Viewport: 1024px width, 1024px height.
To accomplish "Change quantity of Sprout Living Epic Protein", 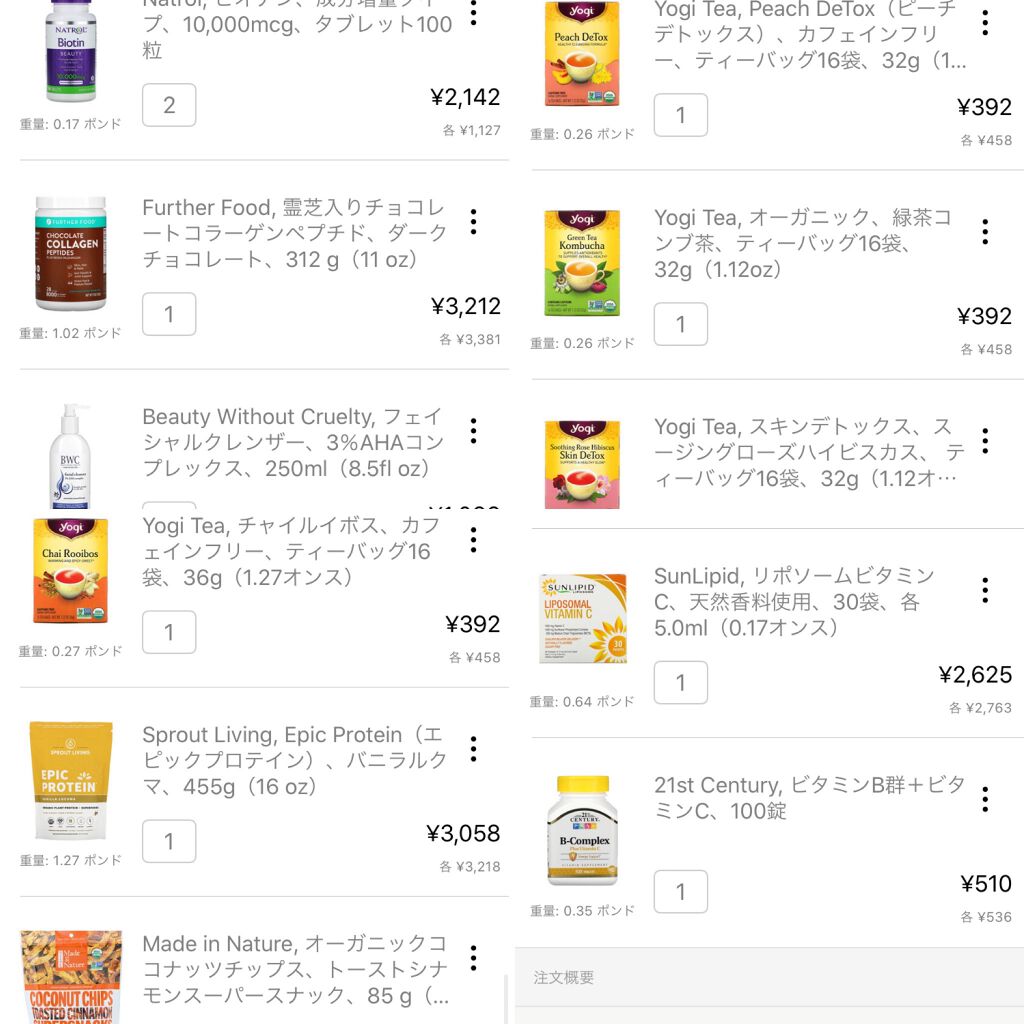I will tap(169, 841).
